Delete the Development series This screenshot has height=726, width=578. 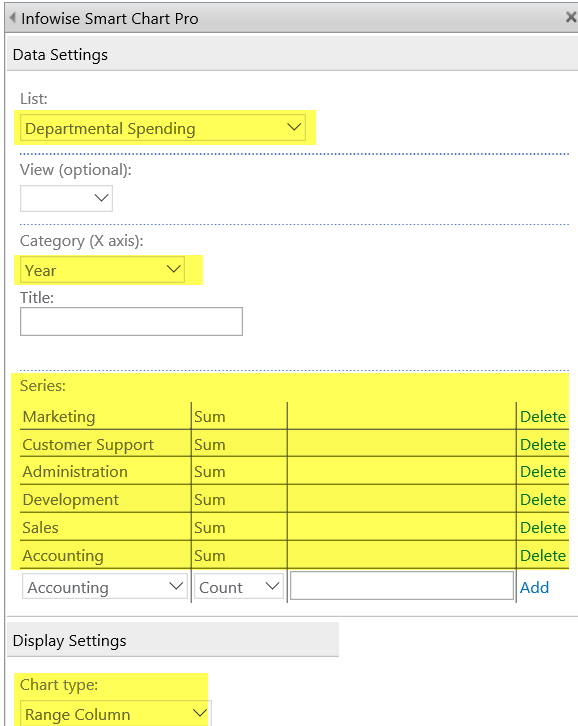pyautogui.click(x=543, y=500)
